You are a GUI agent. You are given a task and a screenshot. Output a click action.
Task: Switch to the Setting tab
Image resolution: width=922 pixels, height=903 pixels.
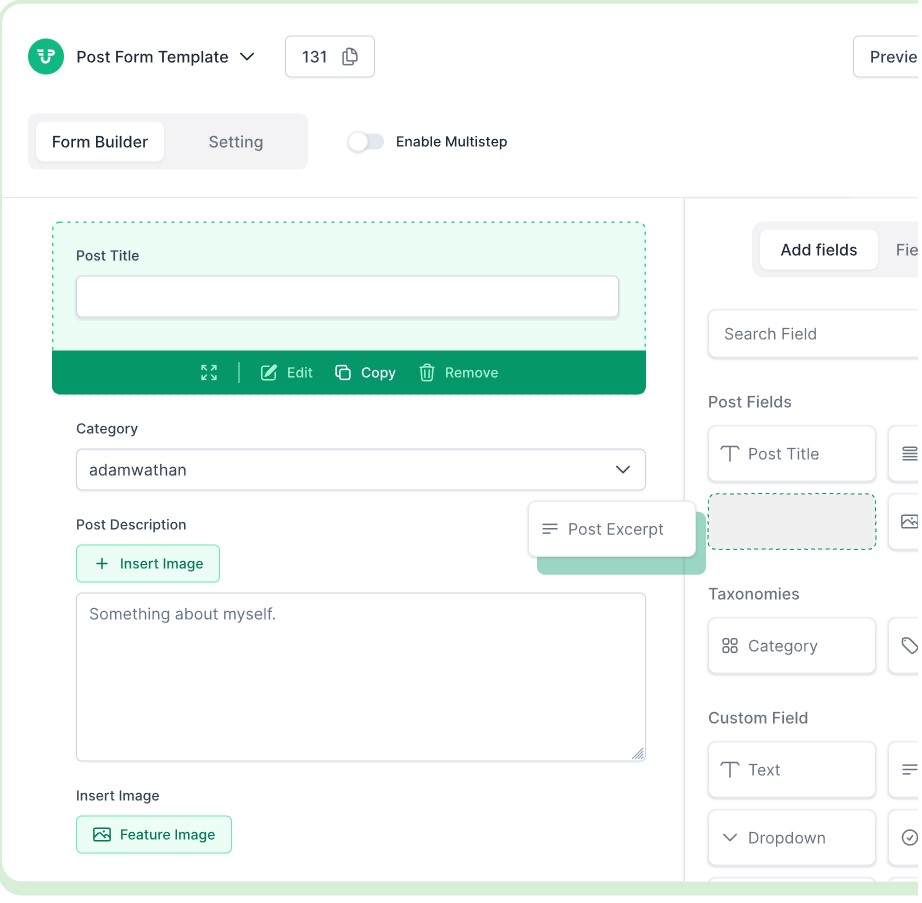point(235,141)
